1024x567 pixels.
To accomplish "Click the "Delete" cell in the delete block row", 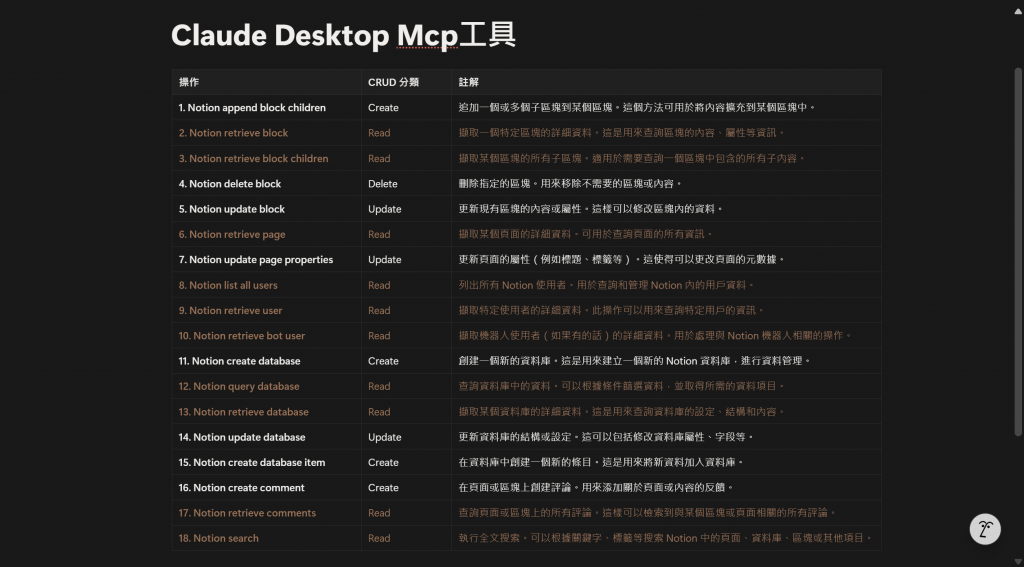I will 406,184.
